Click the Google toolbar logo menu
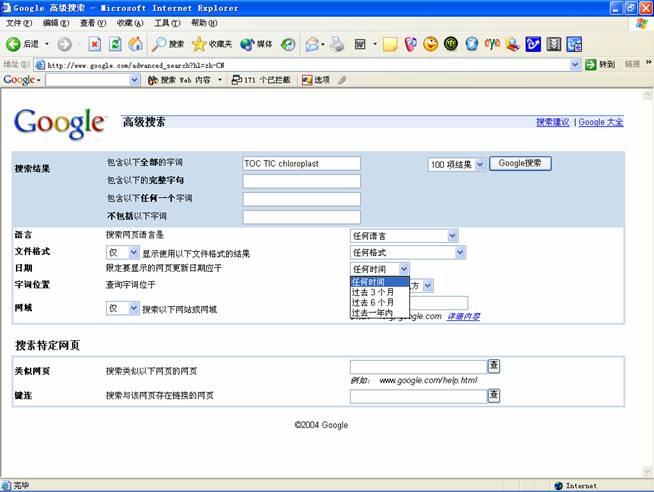The height and width of the screenshot is (492, 654). pyautogui.click(x=22, y=80)
